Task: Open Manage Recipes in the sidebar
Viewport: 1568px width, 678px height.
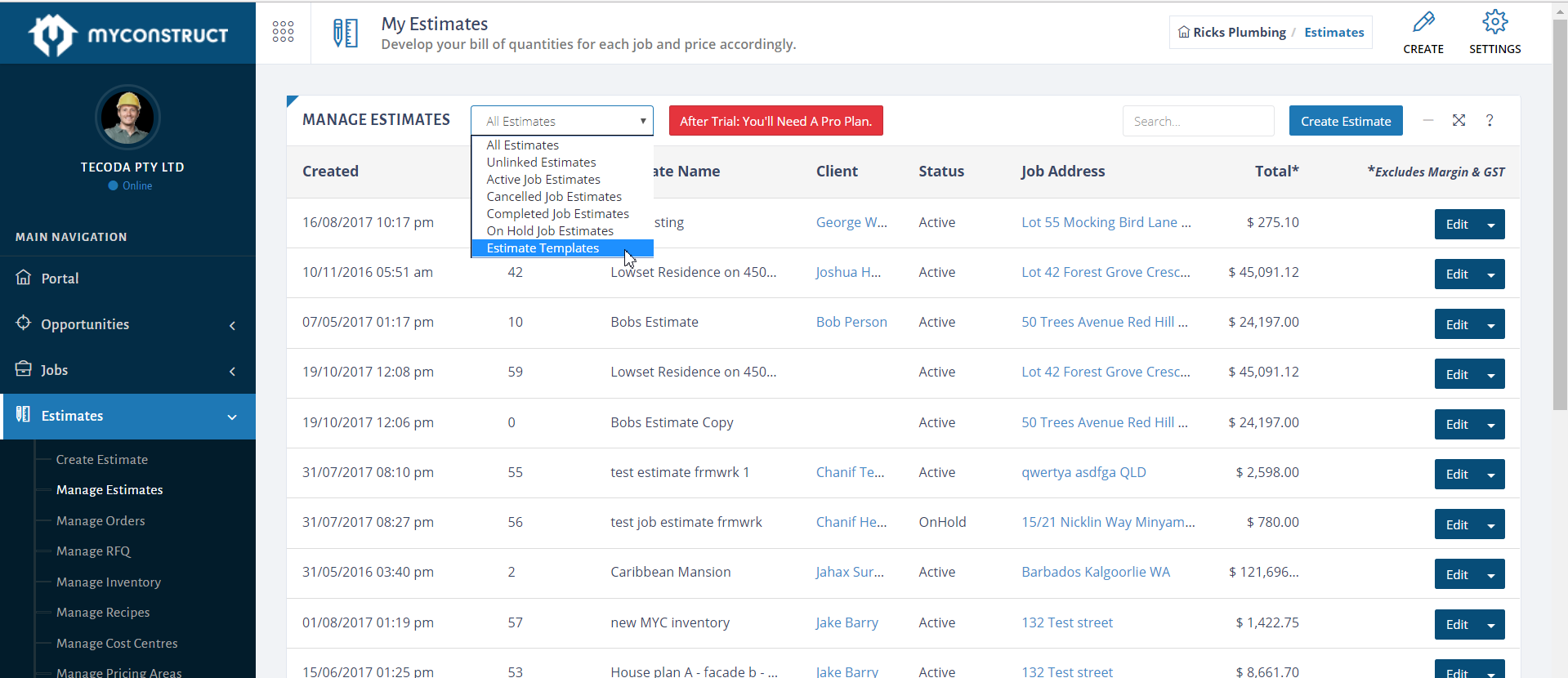Action: pos(103,612)
